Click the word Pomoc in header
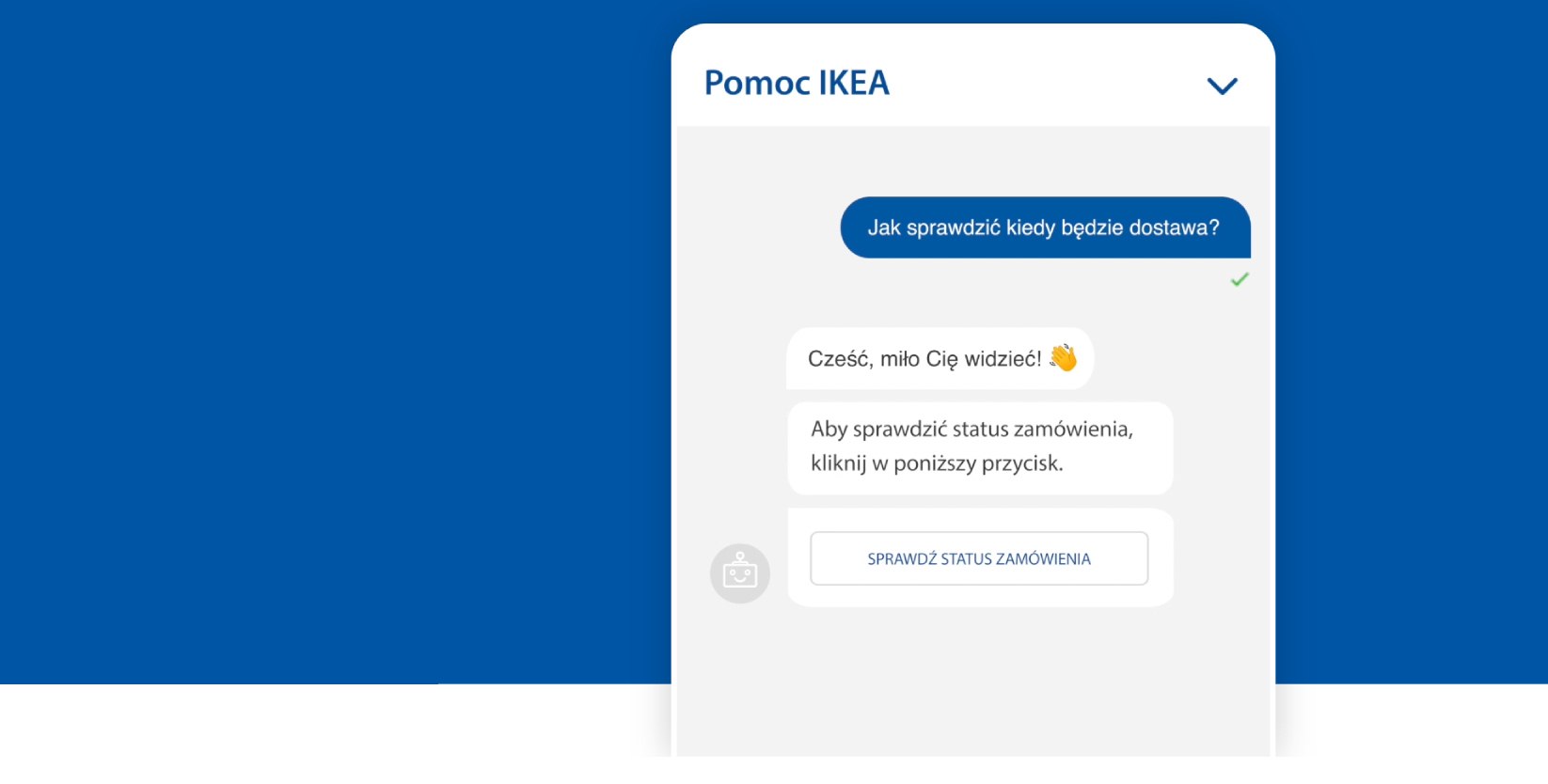 click(757, 83)
